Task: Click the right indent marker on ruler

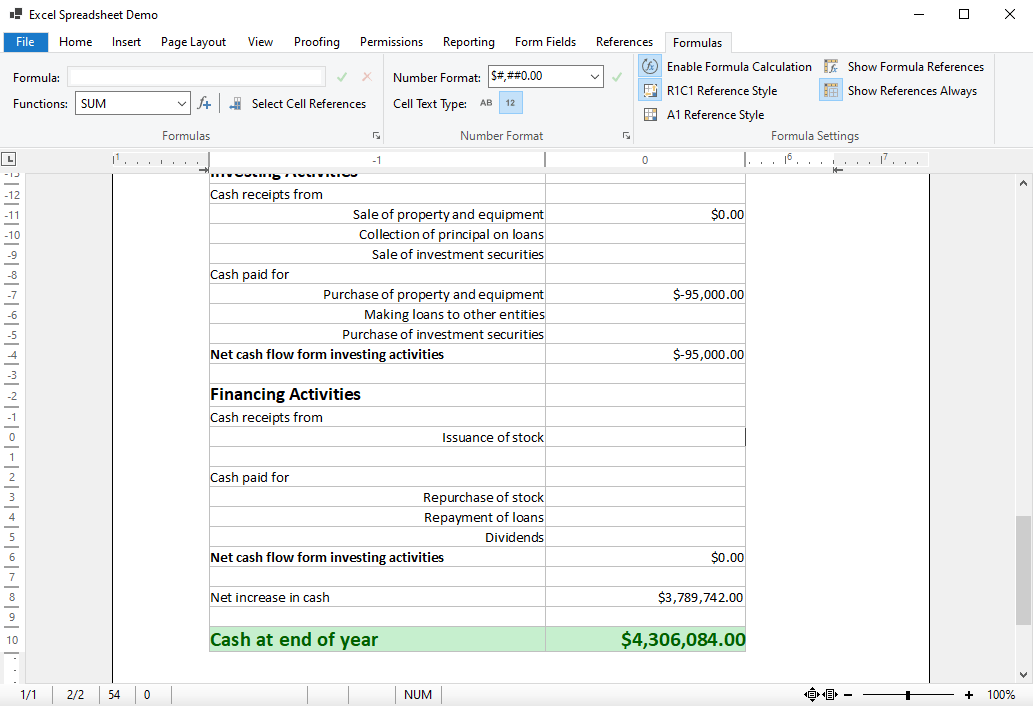Action: pos(837,170)
